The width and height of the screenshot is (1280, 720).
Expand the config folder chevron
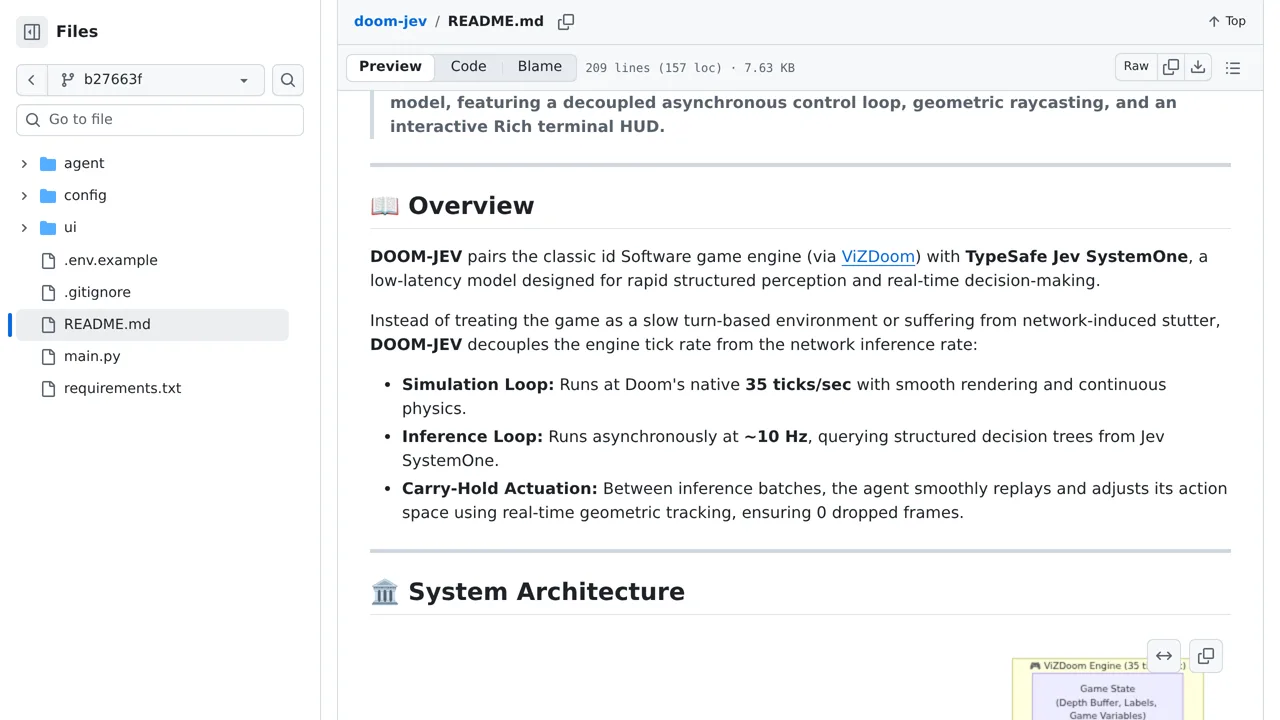tap(24, 196)
